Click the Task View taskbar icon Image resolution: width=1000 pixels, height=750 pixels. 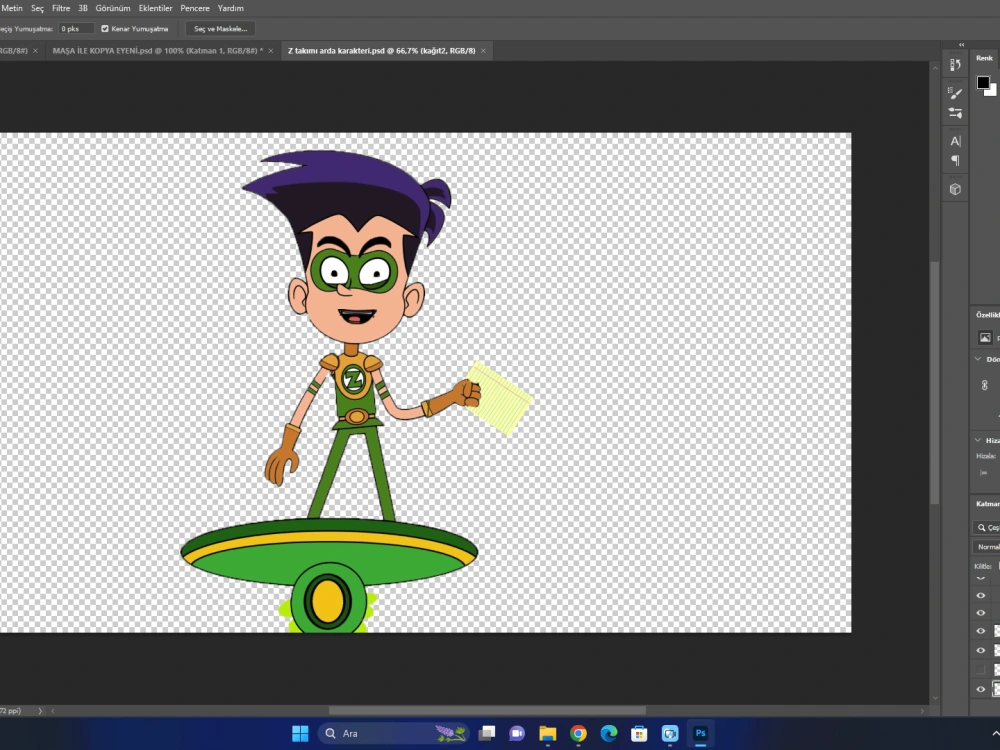click(487, 733)
